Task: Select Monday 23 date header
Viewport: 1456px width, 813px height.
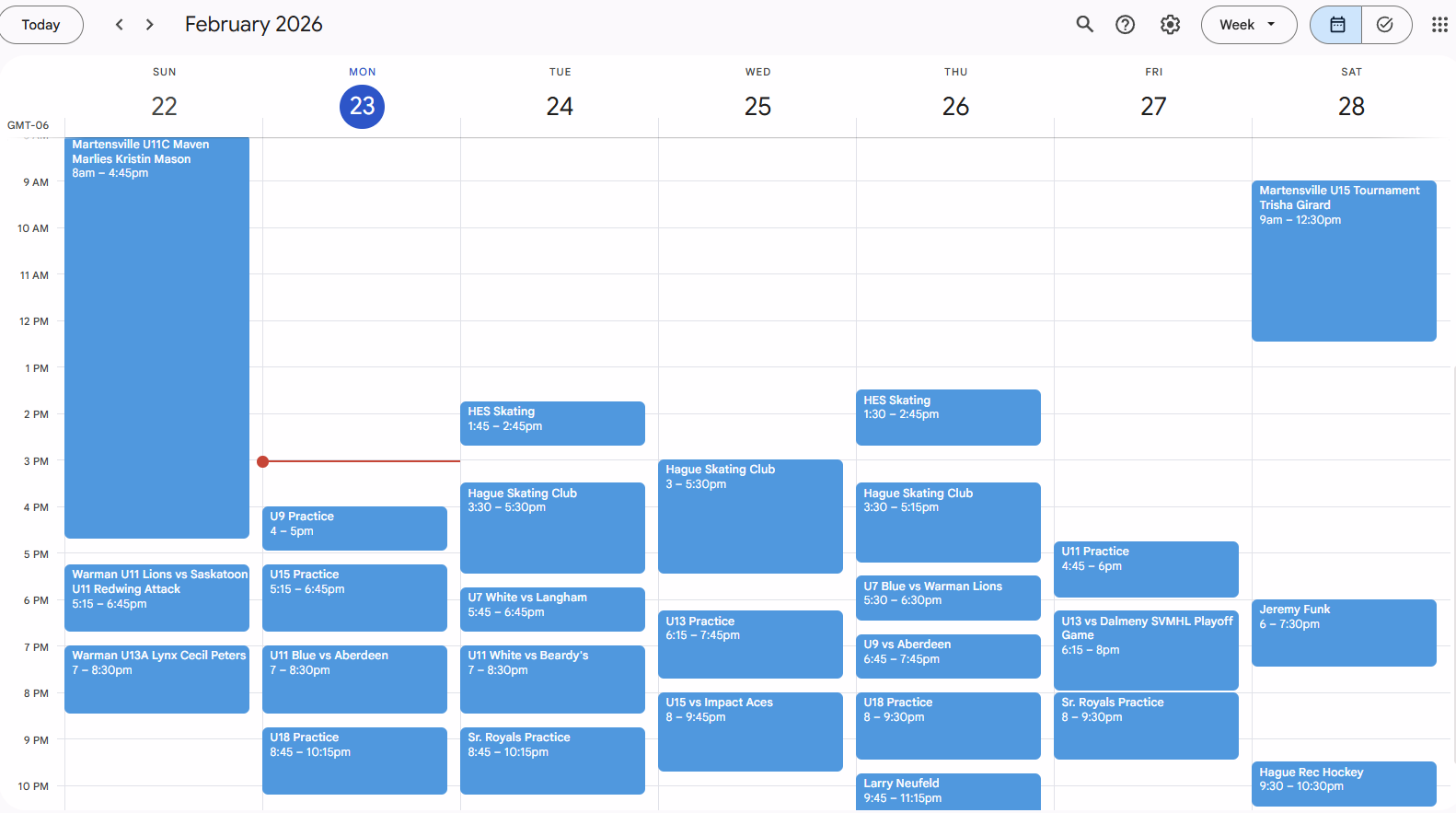Action: pyautogui.click(x=362, y=107)
